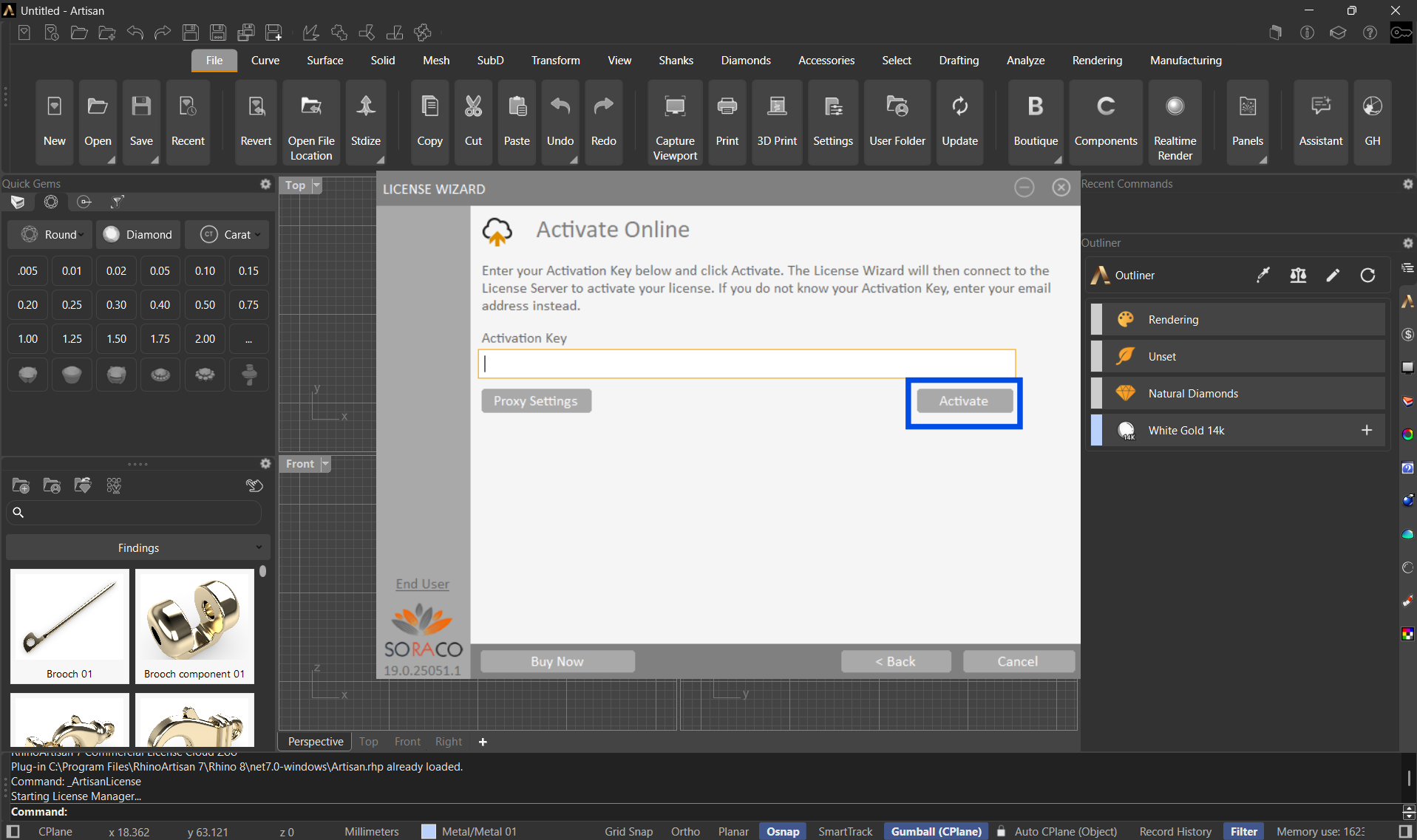Open the User Folder icon
This screenshot has width=1417, height=840.
coord(897,121)
